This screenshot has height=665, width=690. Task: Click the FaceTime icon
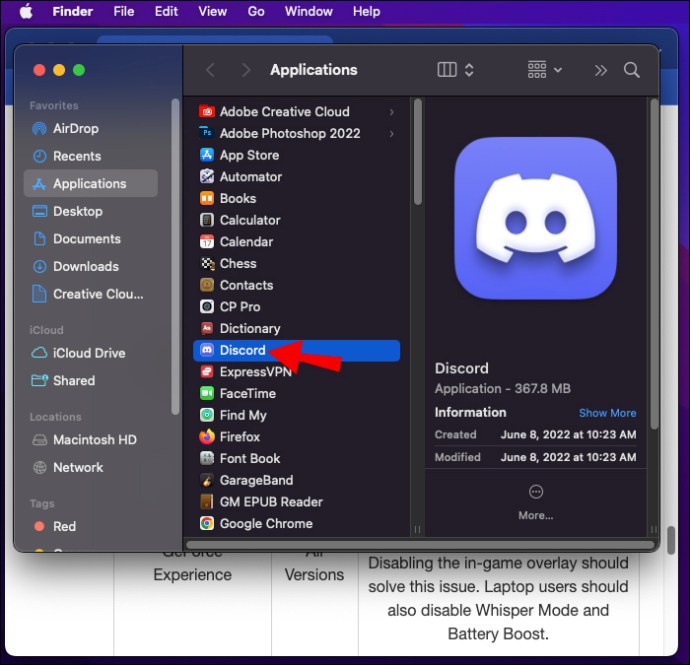207,393
